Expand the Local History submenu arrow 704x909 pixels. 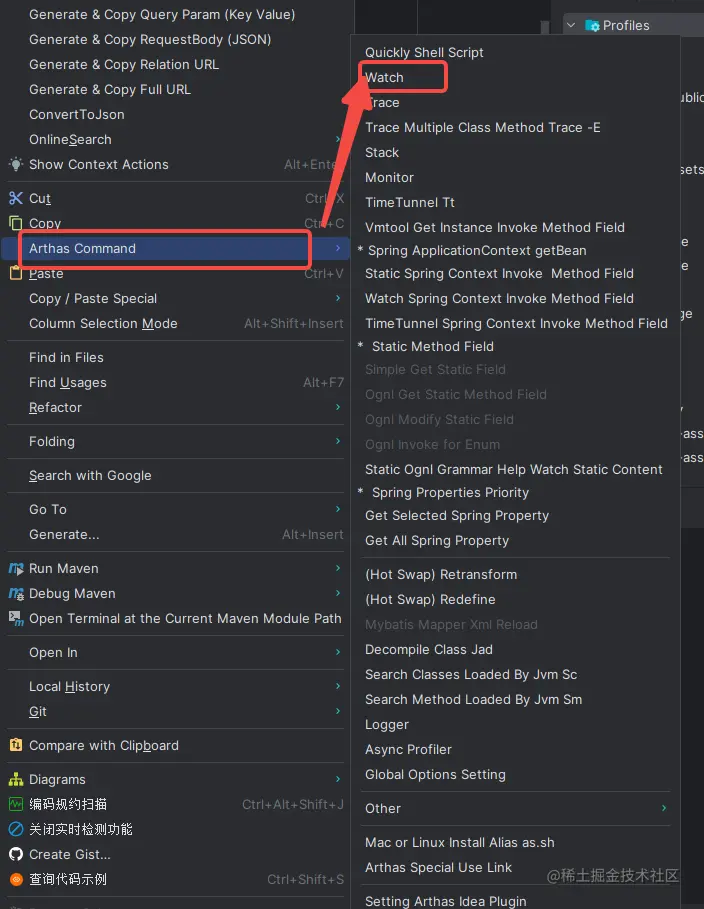tap(338, 686)
